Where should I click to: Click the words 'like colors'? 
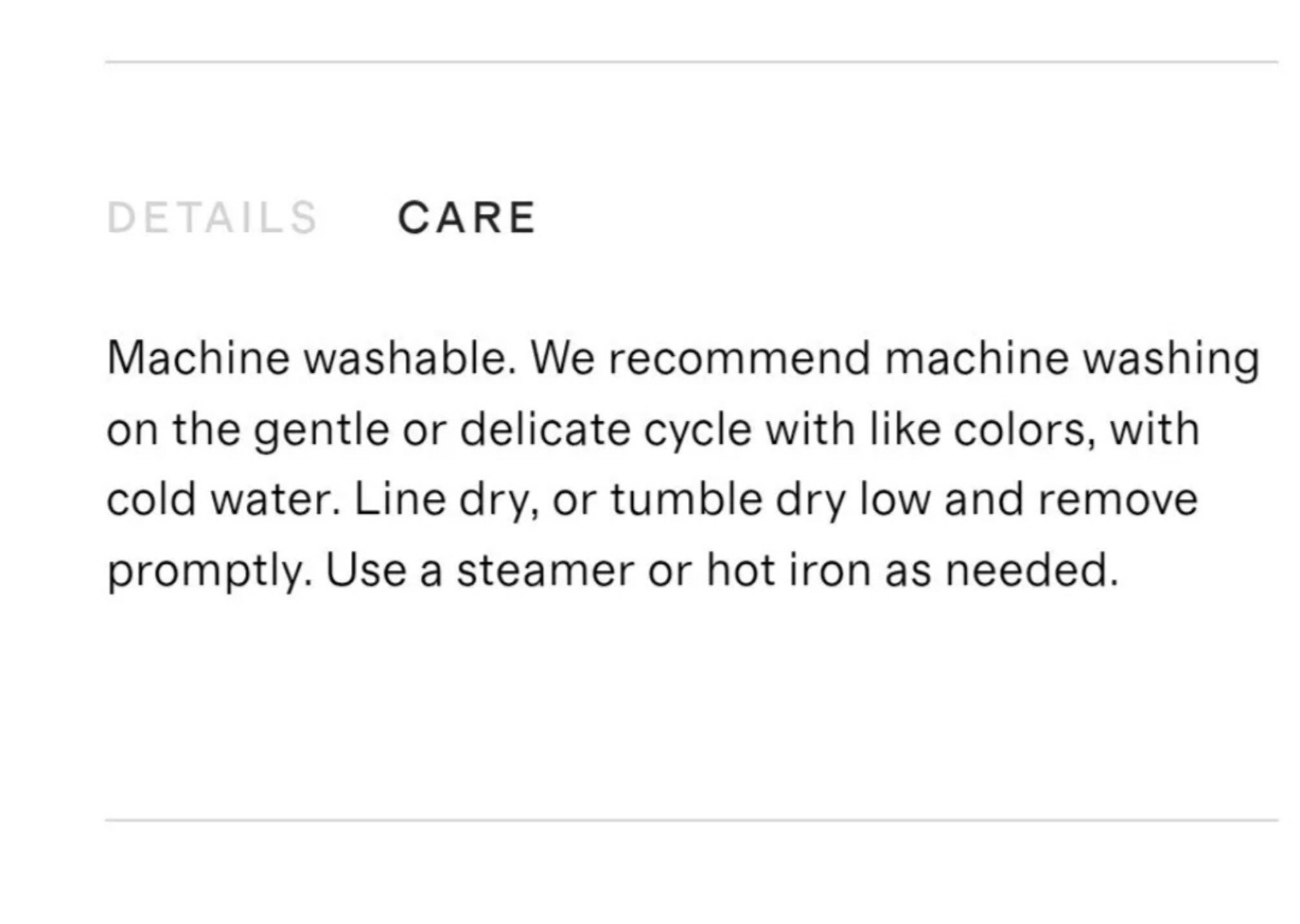tap(978, 429)
